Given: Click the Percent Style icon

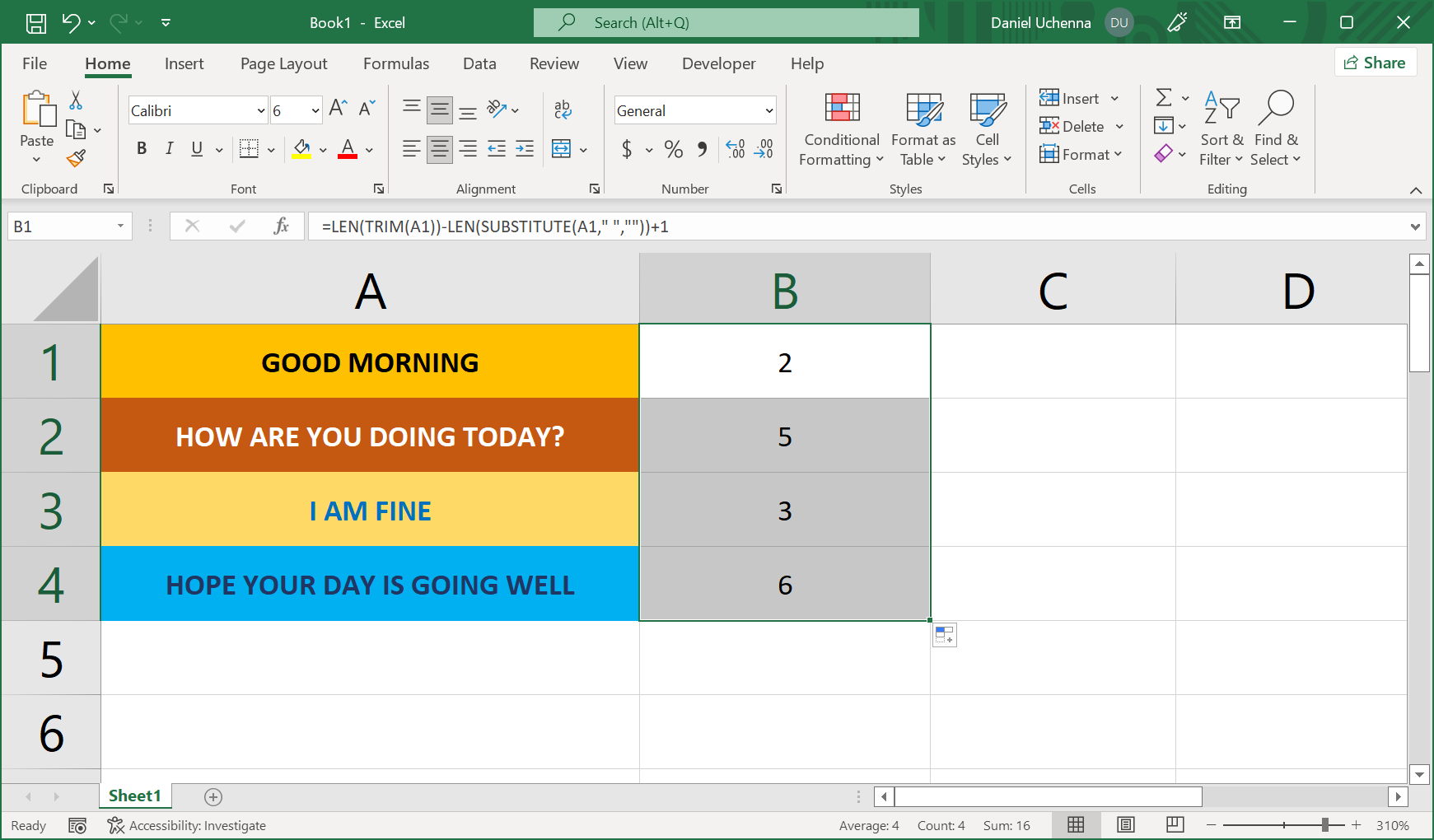Looking at the screenshot, I should pos(673,149).
